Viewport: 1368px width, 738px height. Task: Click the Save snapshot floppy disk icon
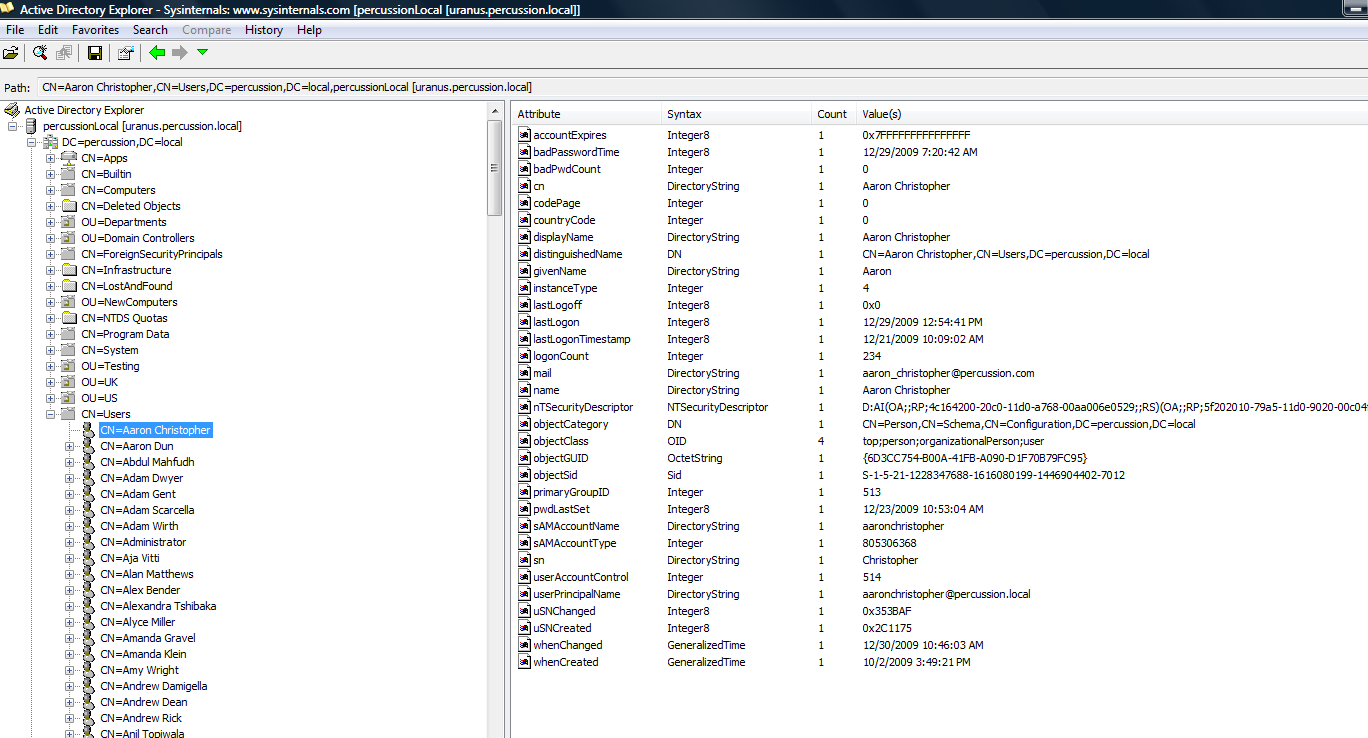[95, 53]
